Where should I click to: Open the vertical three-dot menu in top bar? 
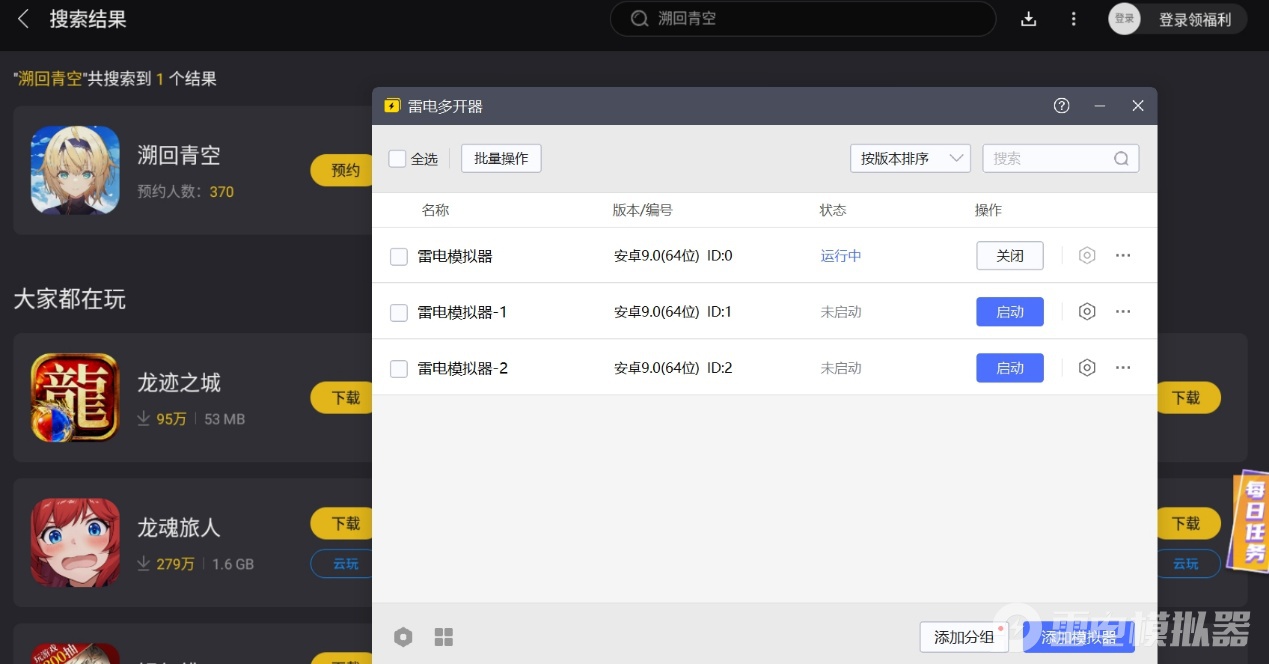(x=1073, y=19)
